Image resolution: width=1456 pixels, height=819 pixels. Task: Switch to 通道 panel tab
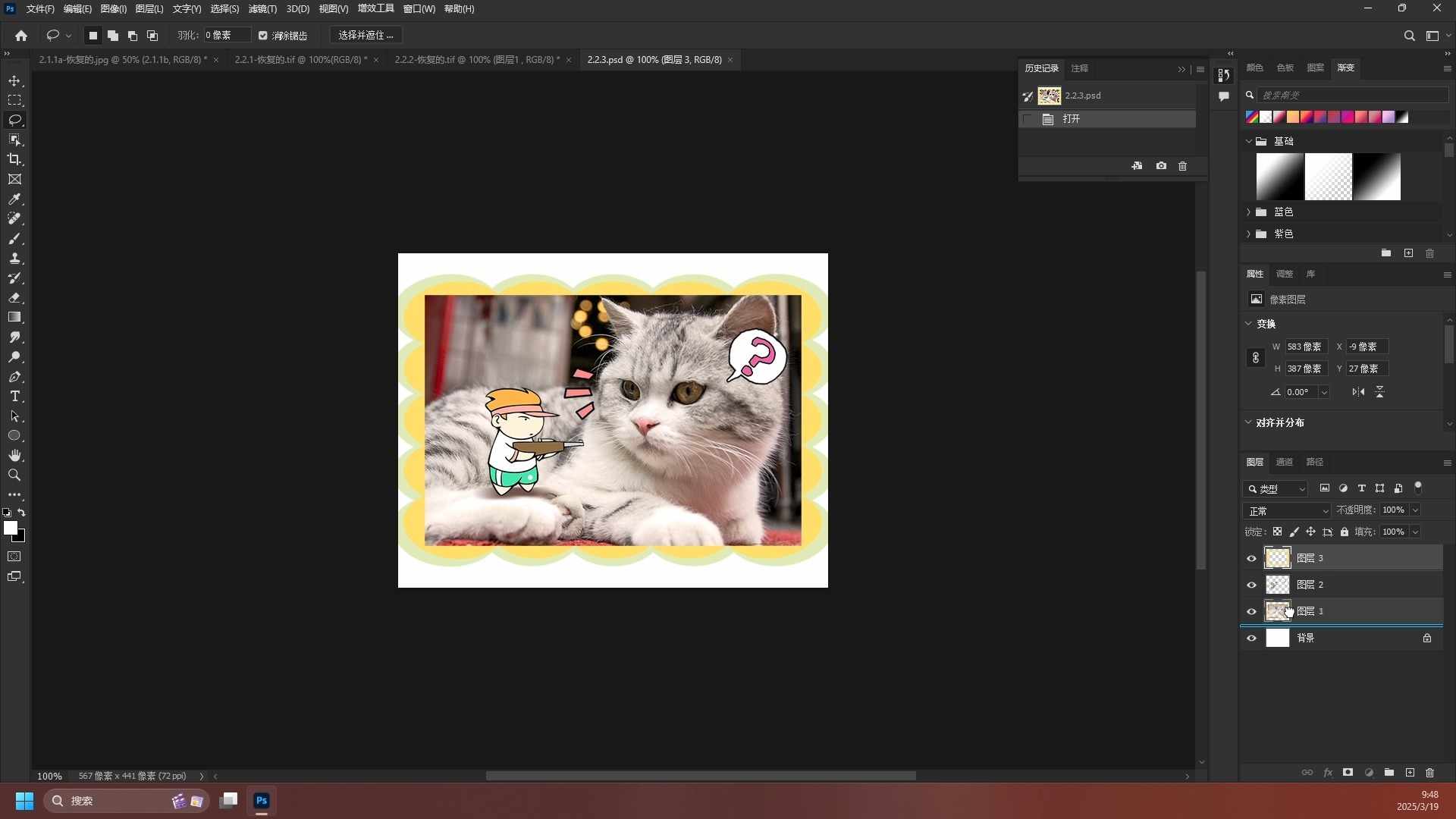click(1284, 462)
